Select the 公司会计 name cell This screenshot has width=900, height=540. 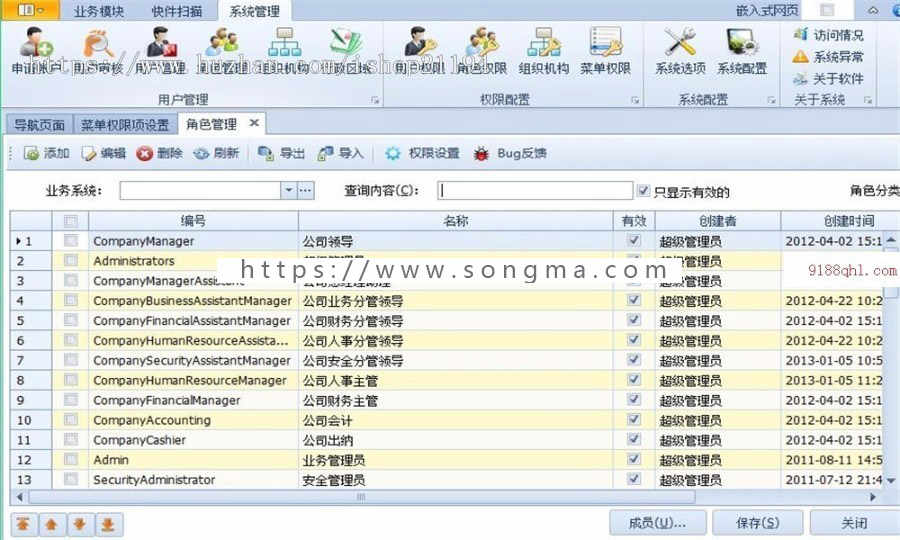[456, 420]
